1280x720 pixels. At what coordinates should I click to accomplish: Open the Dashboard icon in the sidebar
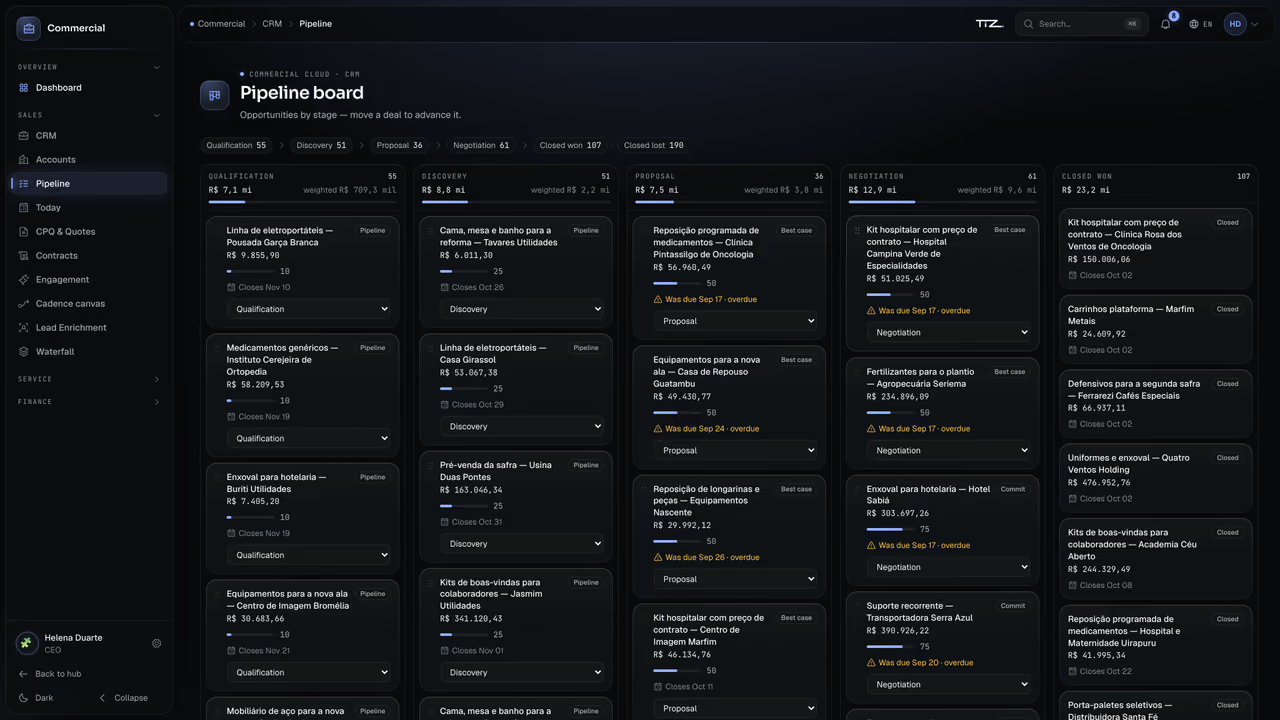click(24, 88)
